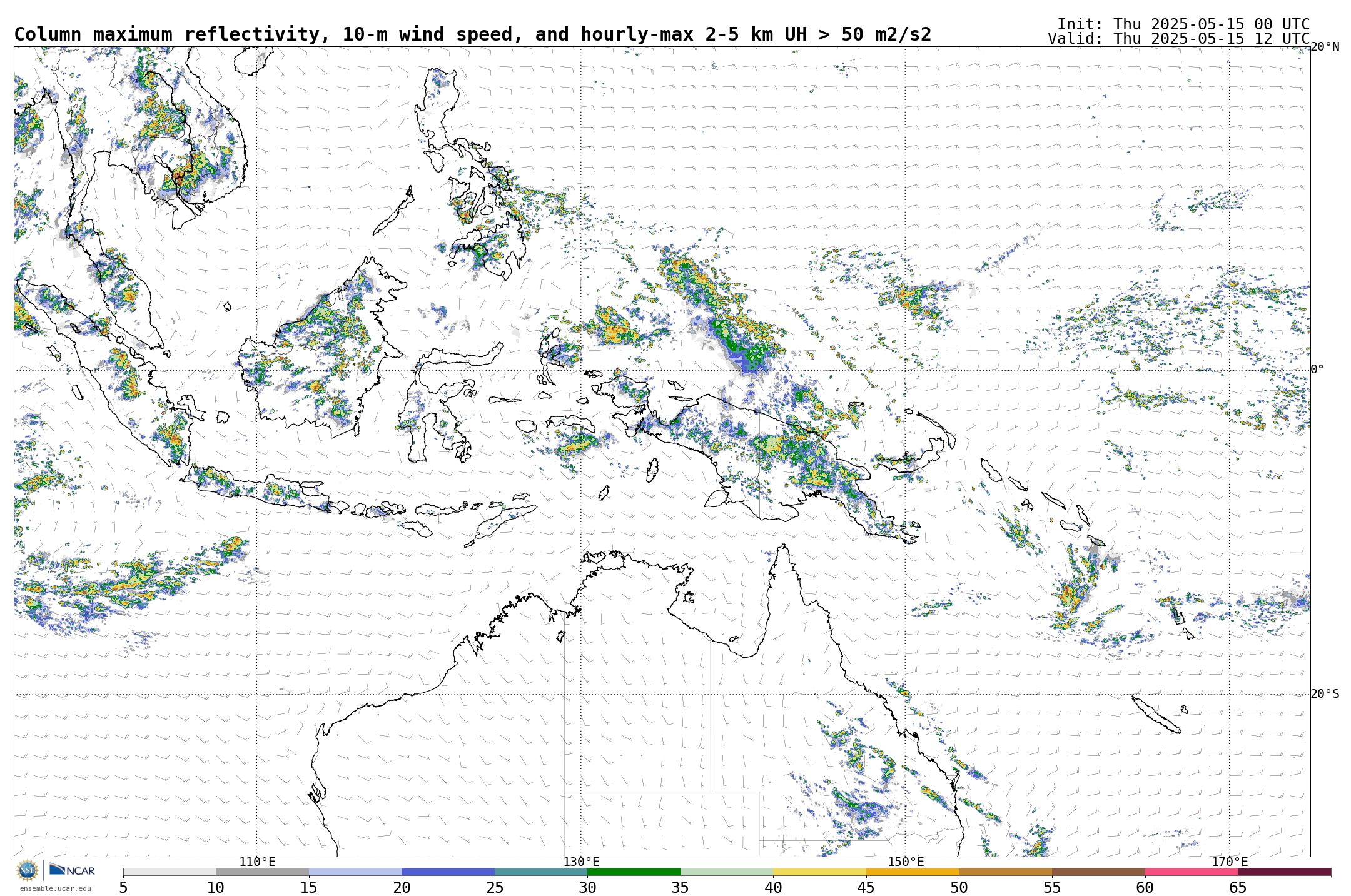1351x896 pixels.
Task: Click the colorbar tick label '40'
Action: pyautogui.click(x=773, y=888)
